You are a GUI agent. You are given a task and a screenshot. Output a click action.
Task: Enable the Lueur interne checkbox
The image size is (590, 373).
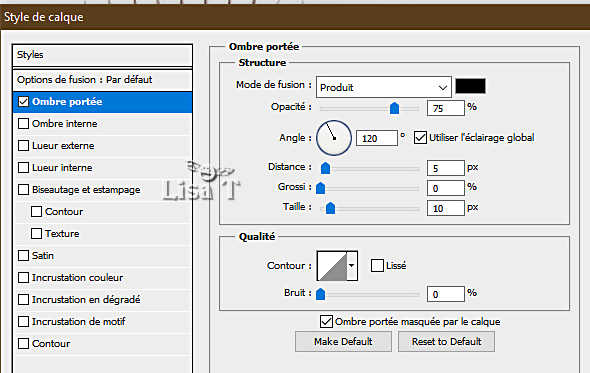23,167
